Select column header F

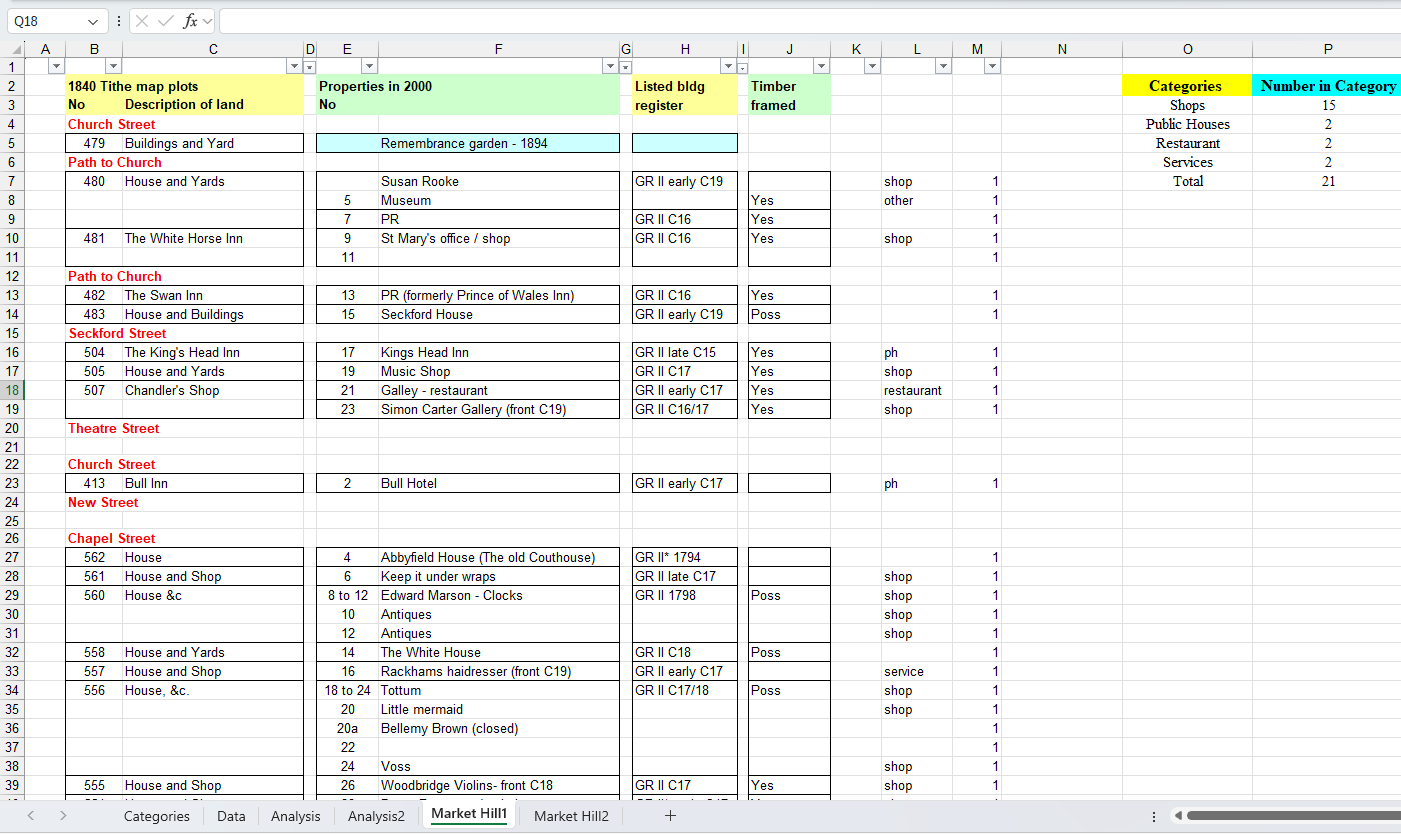(498, 49)
